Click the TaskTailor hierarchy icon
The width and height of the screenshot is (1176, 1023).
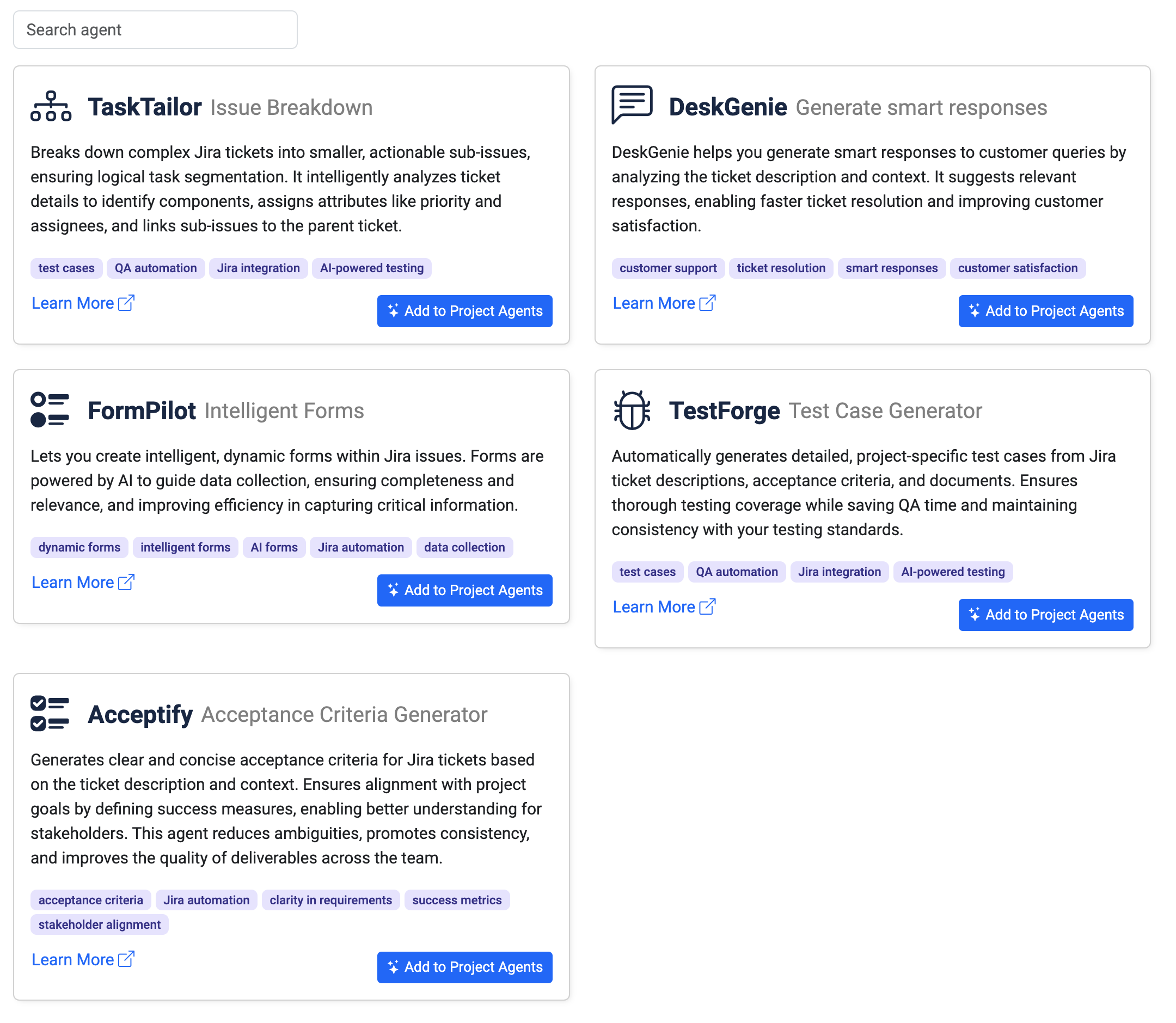pos(51,106)
